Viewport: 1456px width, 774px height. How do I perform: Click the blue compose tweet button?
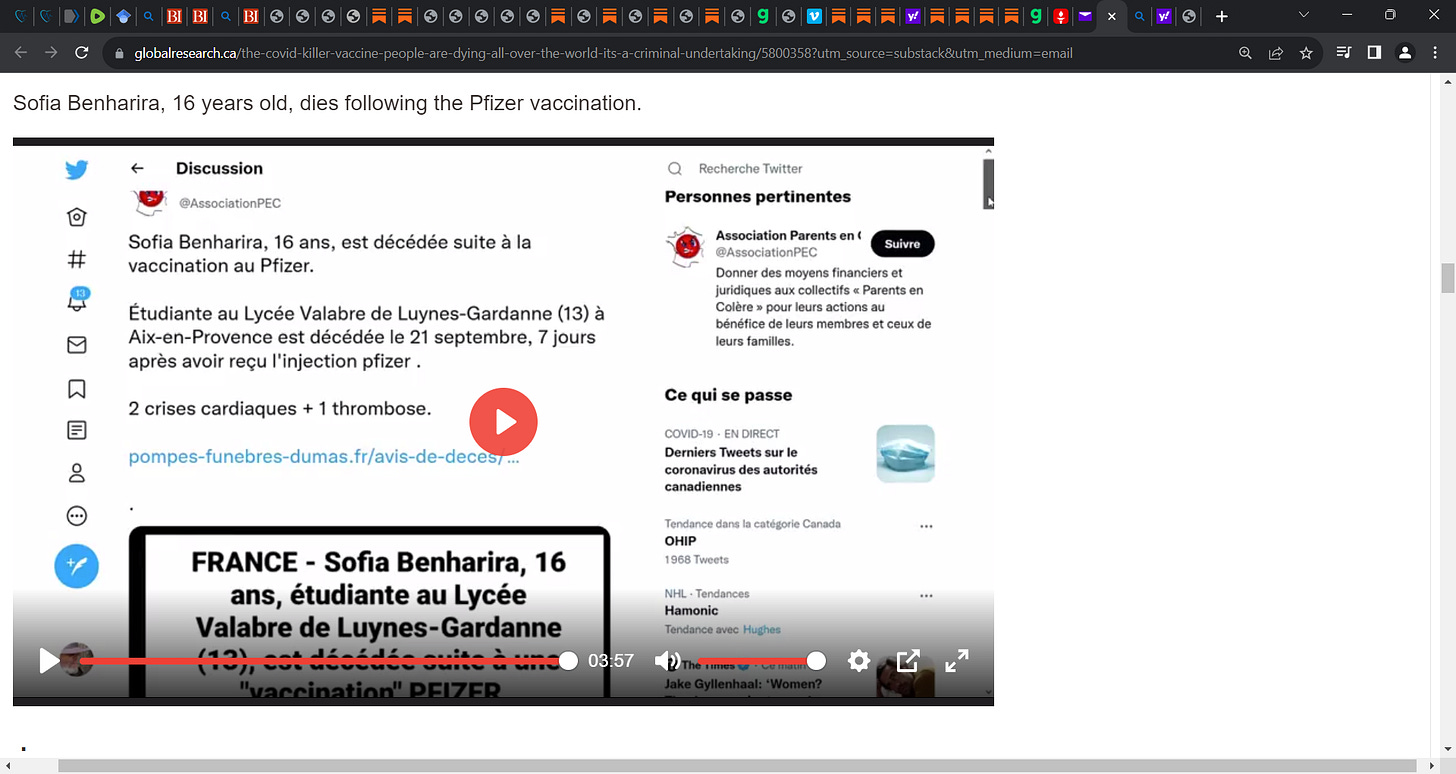[77, 566]
